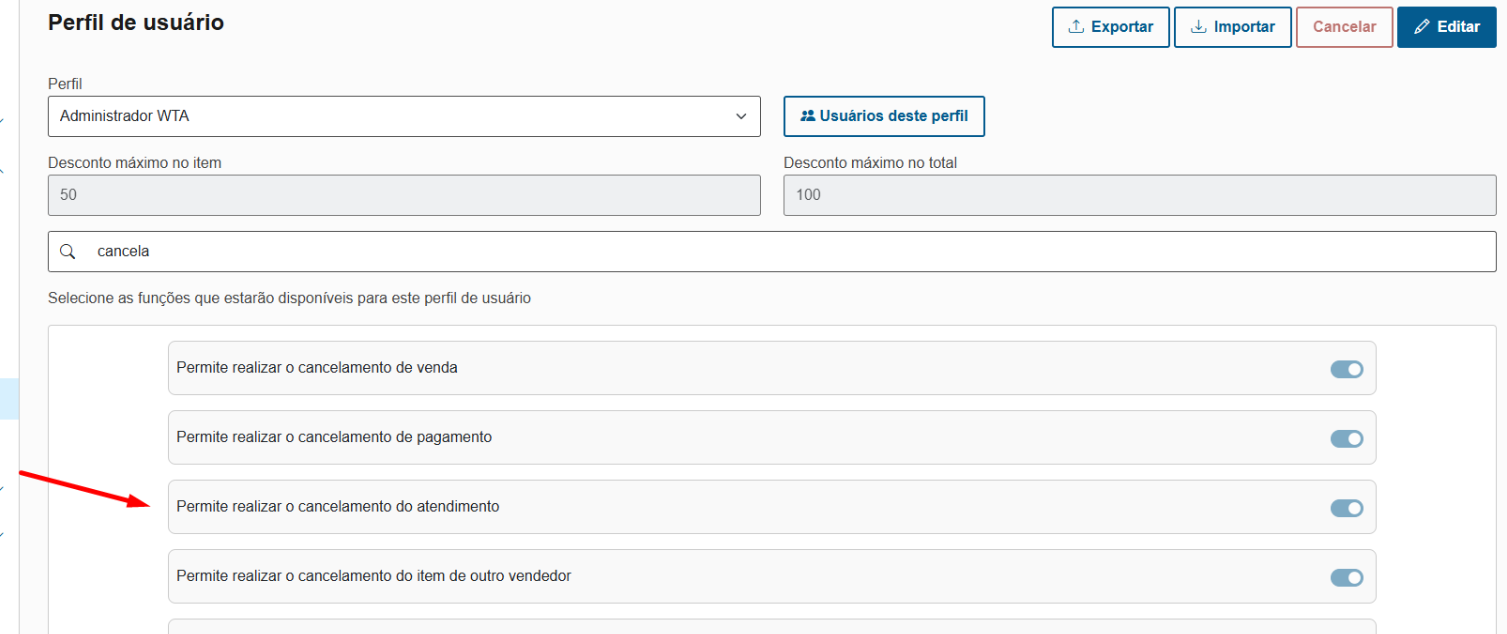This screenshot has width=1507, height=634.
Task: Click the "item de outro vendedor" row label
Action: (x=374, y=576)
